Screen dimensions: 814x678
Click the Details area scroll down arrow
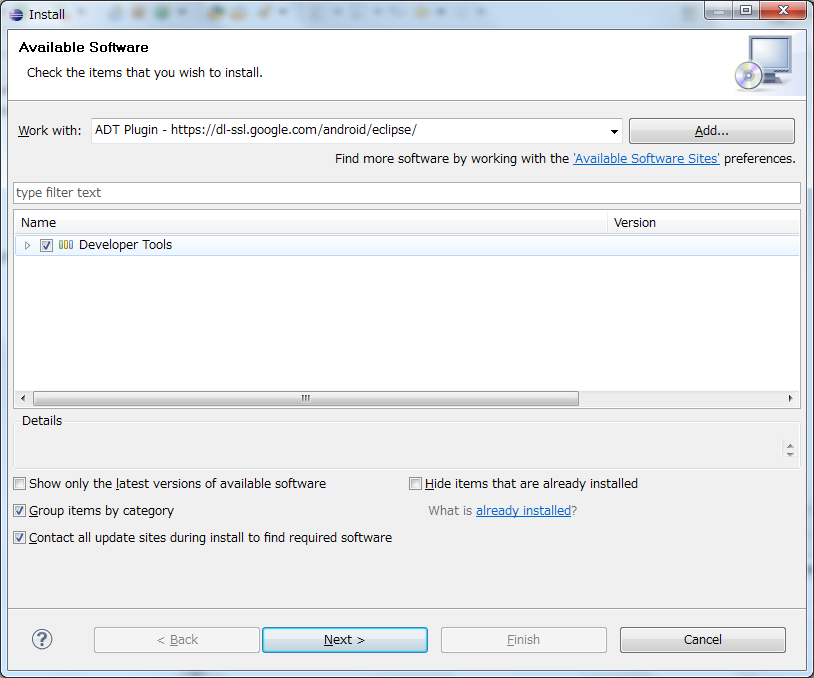[790, 454]
